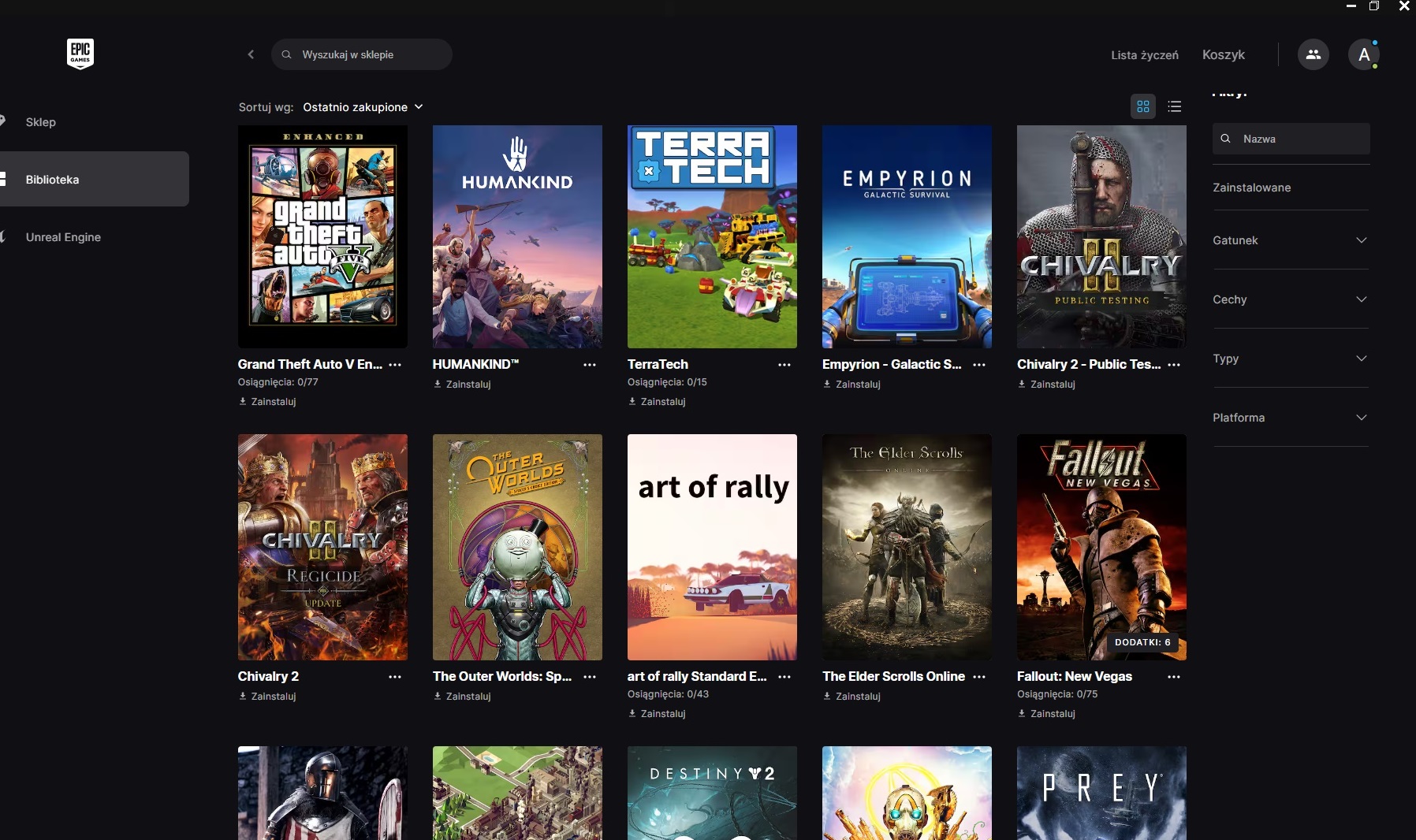Screen dimensions: 1416x840
Task: Filter by Zainstalowane
Action: click(1251, 188)
